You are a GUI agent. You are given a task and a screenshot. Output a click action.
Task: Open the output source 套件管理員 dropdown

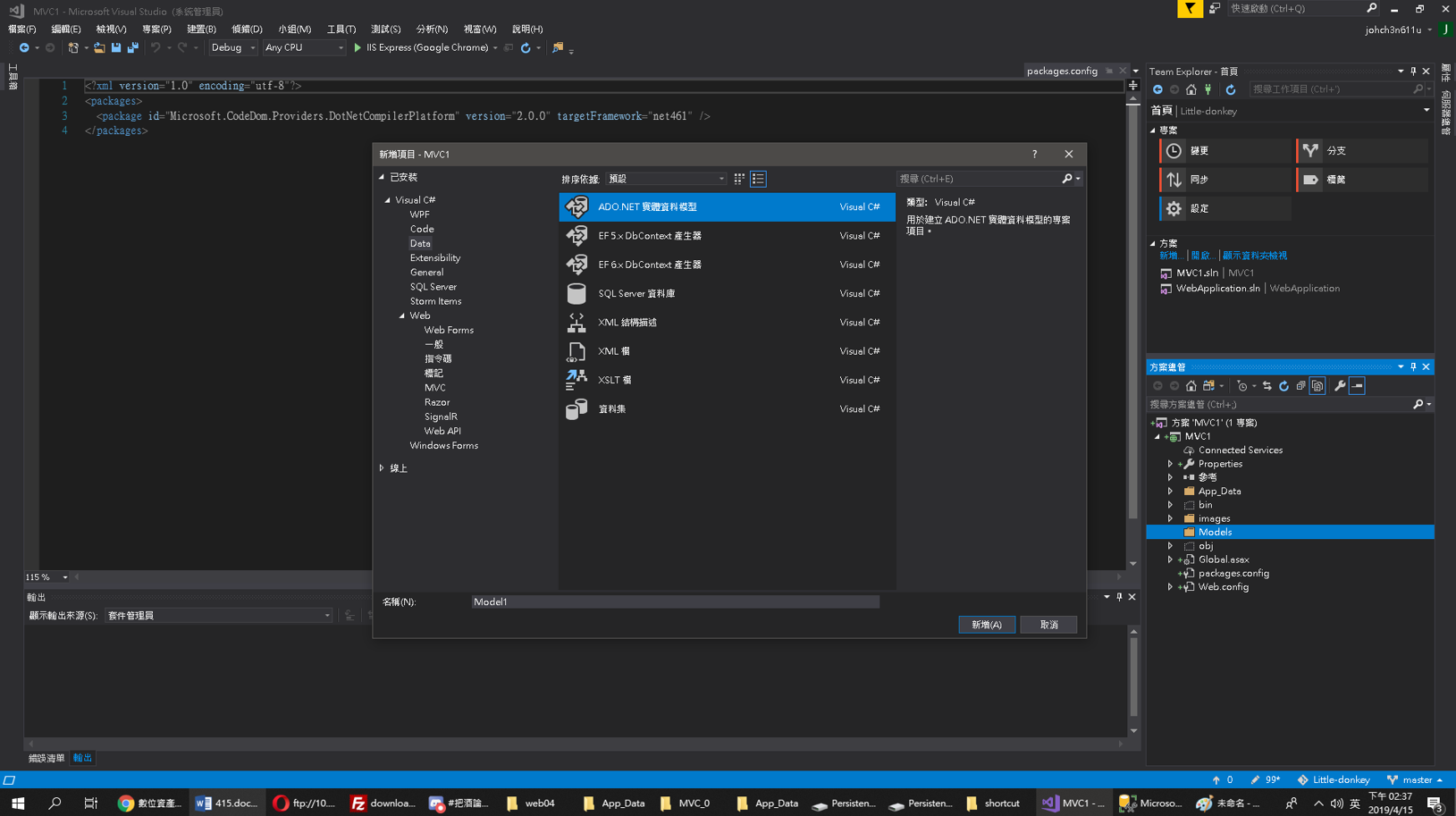click(x=219, y=616)
